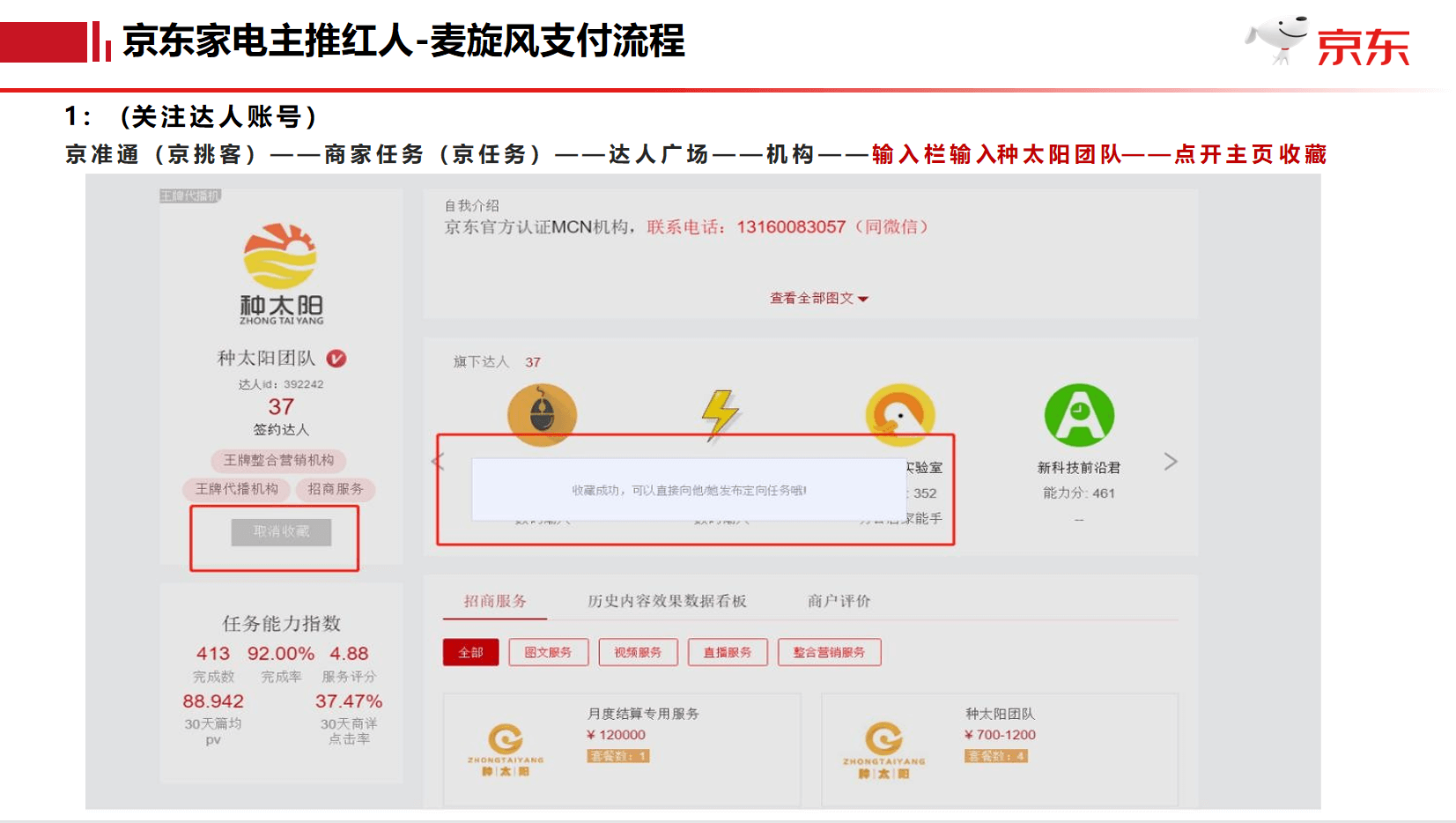
Task: Click the 自我介绍 label
Action: [x=471, y=205]
